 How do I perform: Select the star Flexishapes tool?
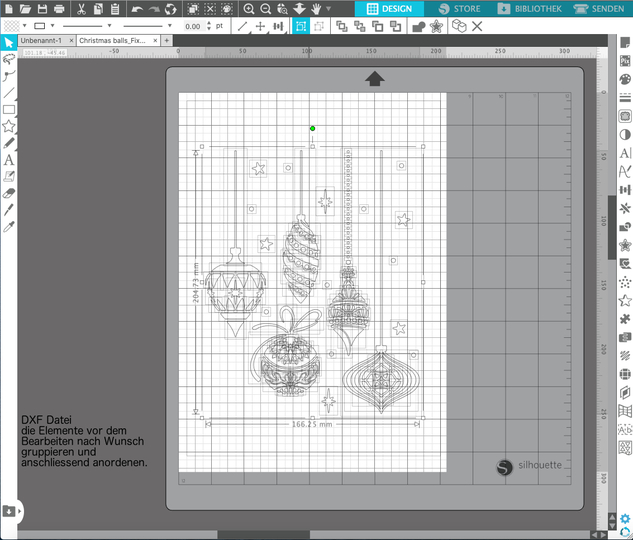9,126
